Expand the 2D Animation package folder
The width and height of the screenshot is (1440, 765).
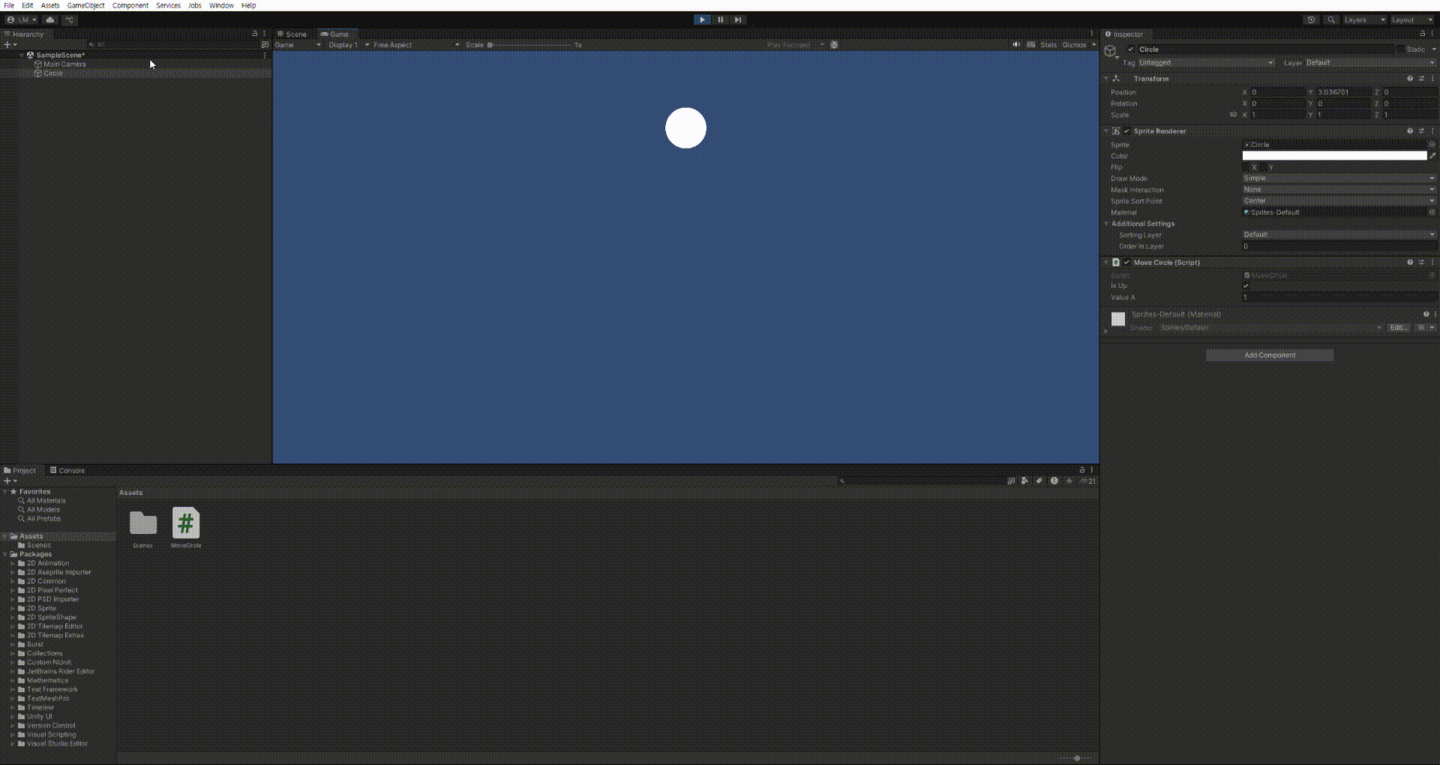(x=13, y=563)
